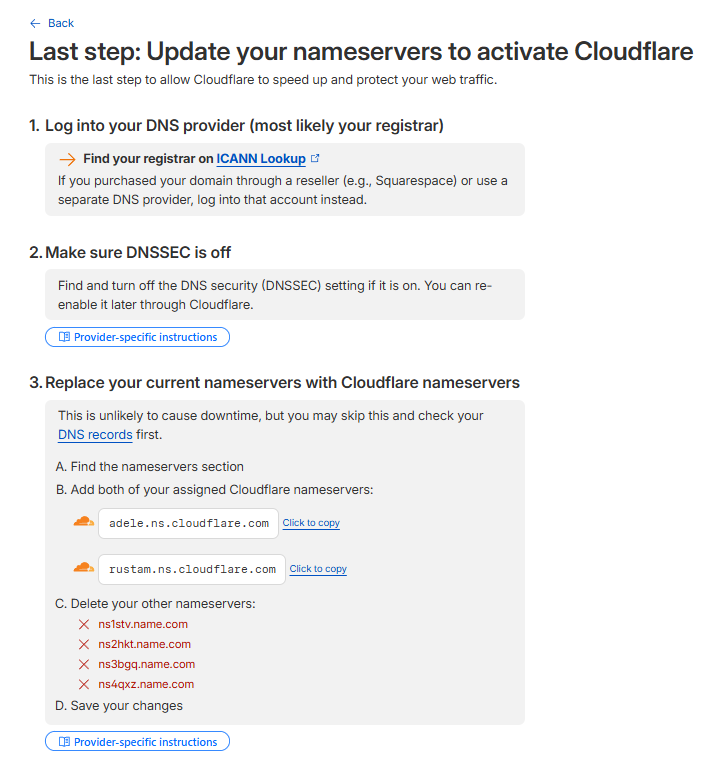Click the red X beside ns3bgq.name.com
This screenshot has height=769, width=711.
[x=84, y=664]
